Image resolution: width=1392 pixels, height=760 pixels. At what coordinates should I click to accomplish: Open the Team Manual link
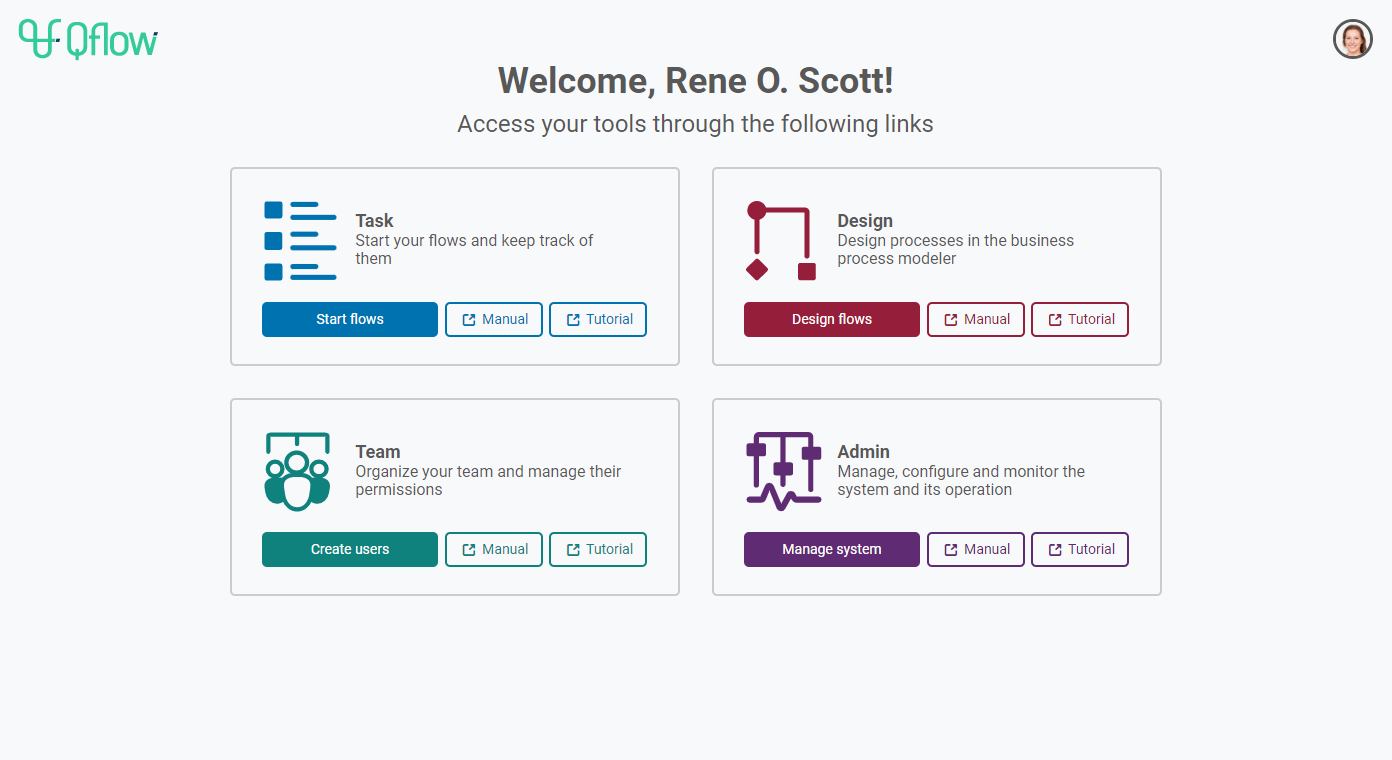point(494,549)
